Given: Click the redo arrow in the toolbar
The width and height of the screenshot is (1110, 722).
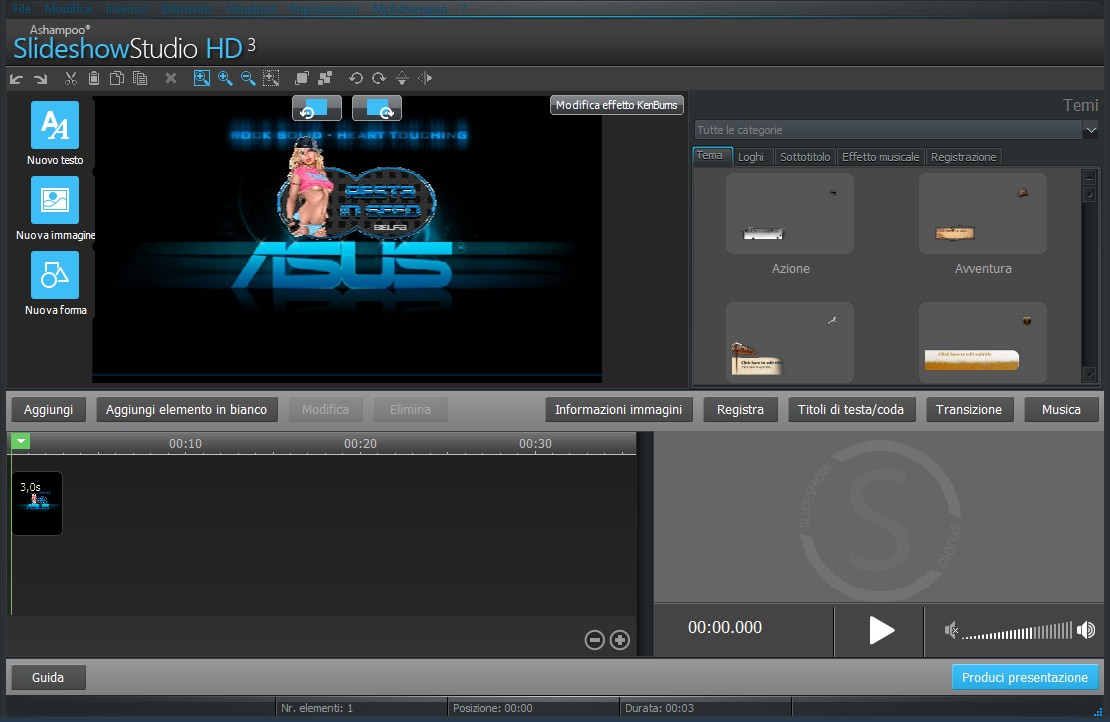Looking at the screenshot, I should 40,79.
